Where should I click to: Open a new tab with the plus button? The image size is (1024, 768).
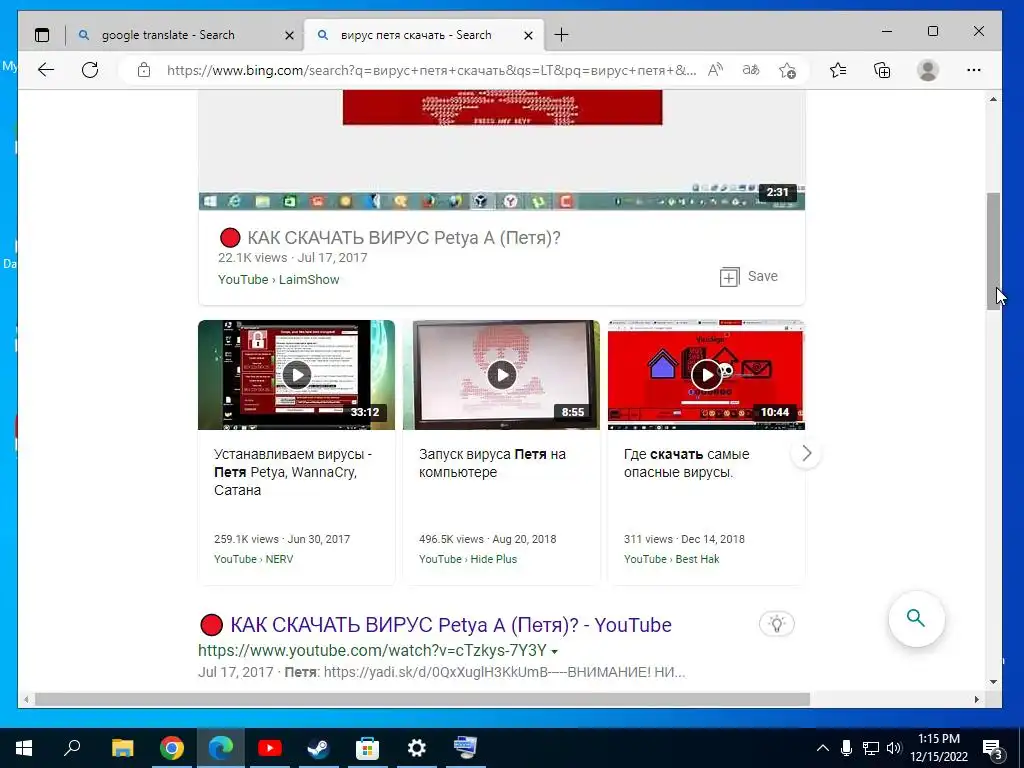click(x=562, y=35)
